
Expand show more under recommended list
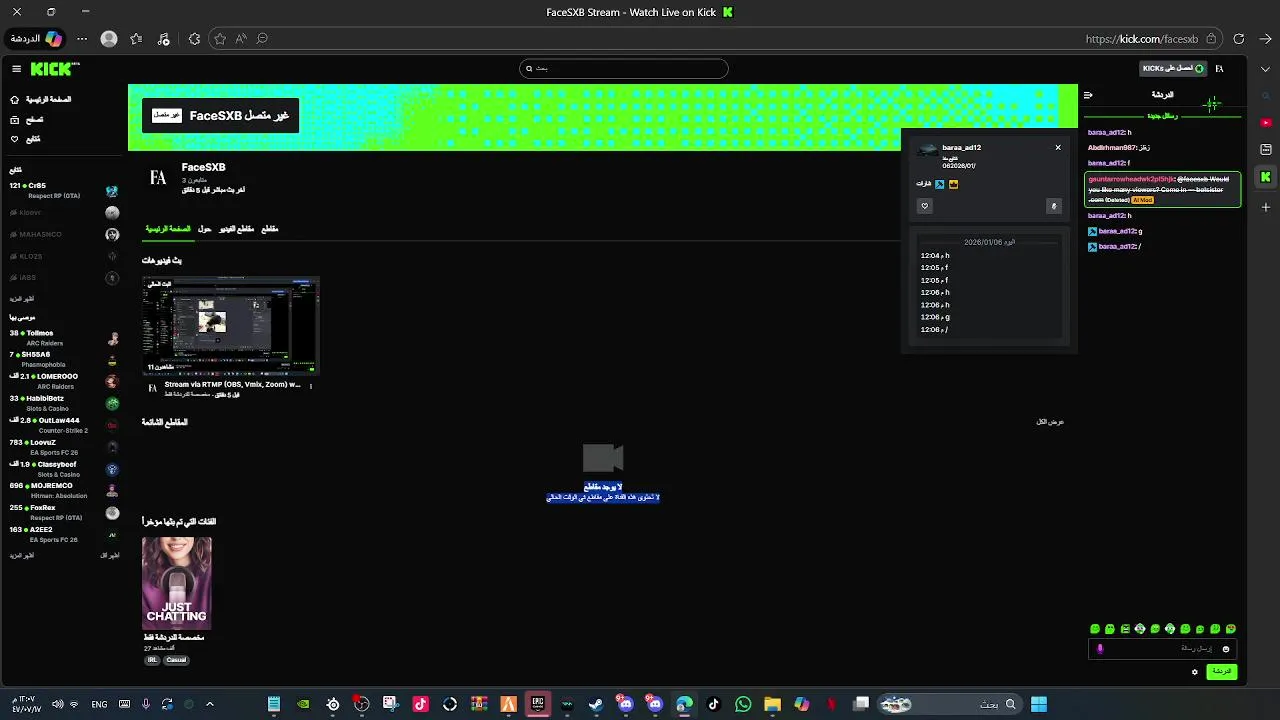pos(21,555)
